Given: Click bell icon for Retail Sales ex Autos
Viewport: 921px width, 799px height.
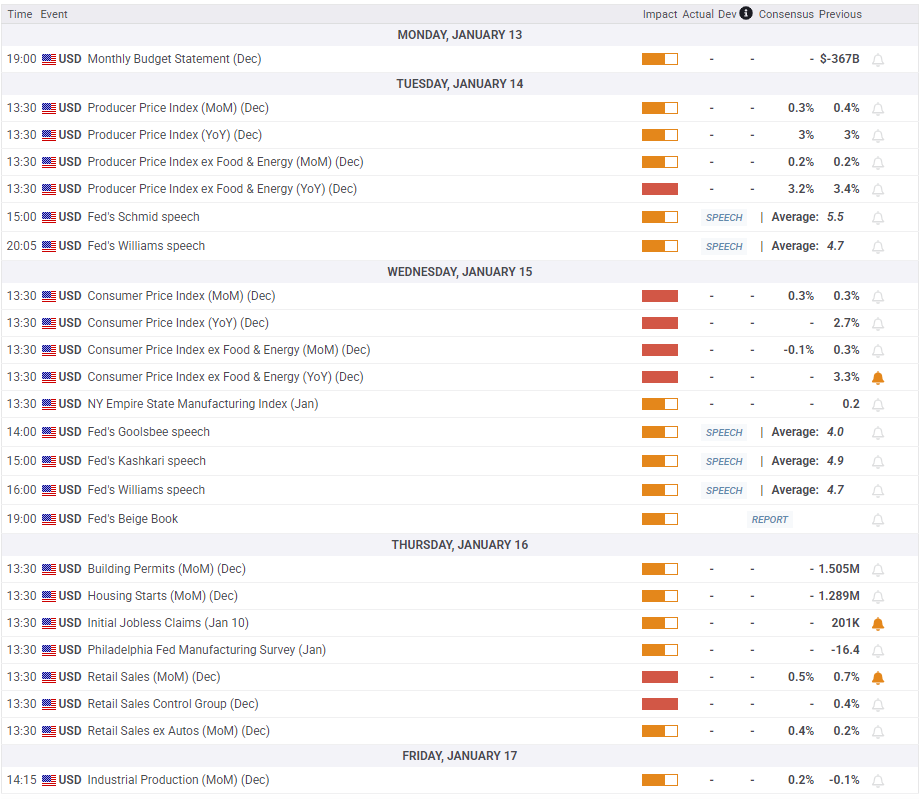Looking at the screenshot, I should click(x=878, y=733).
